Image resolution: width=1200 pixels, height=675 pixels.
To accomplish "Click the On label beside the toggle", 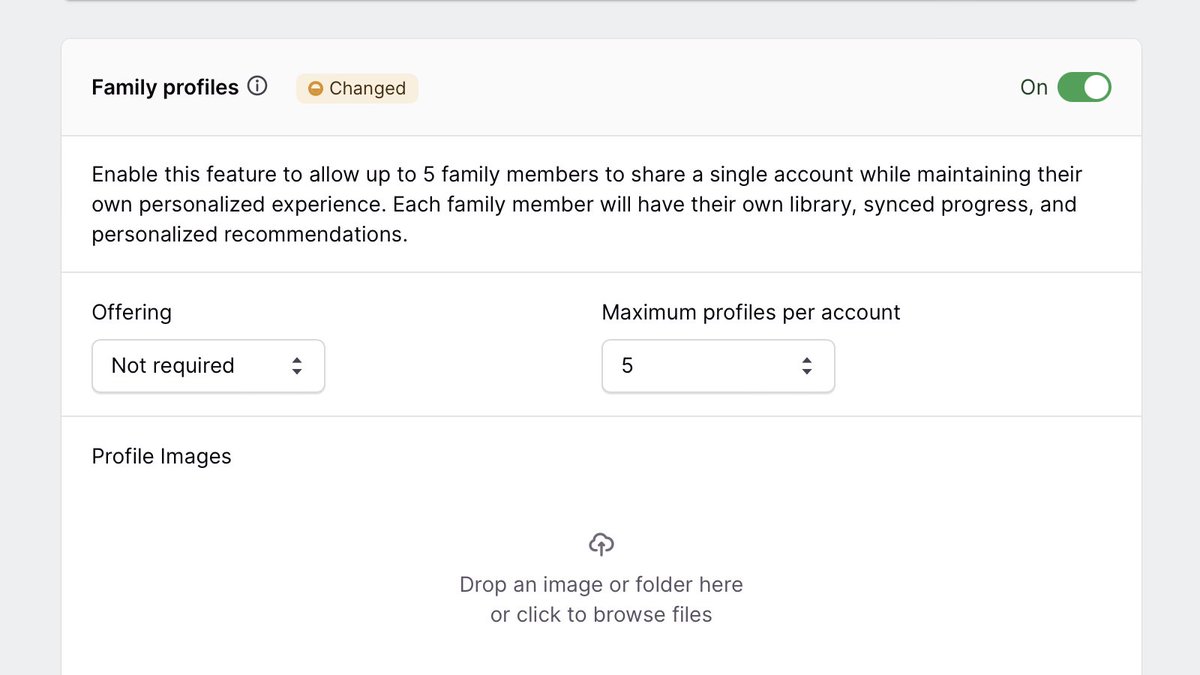I will point(1034,88).
